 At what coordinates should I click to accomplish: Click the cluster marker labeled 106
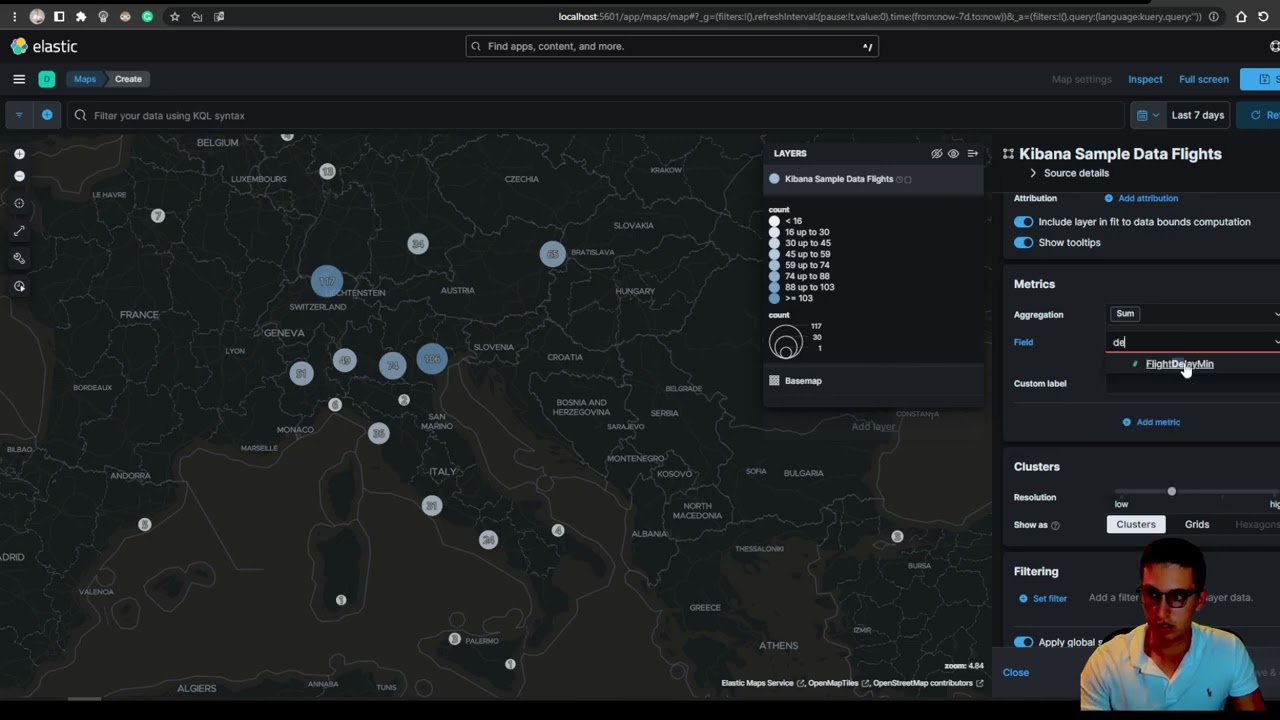(x=432, y=359)
